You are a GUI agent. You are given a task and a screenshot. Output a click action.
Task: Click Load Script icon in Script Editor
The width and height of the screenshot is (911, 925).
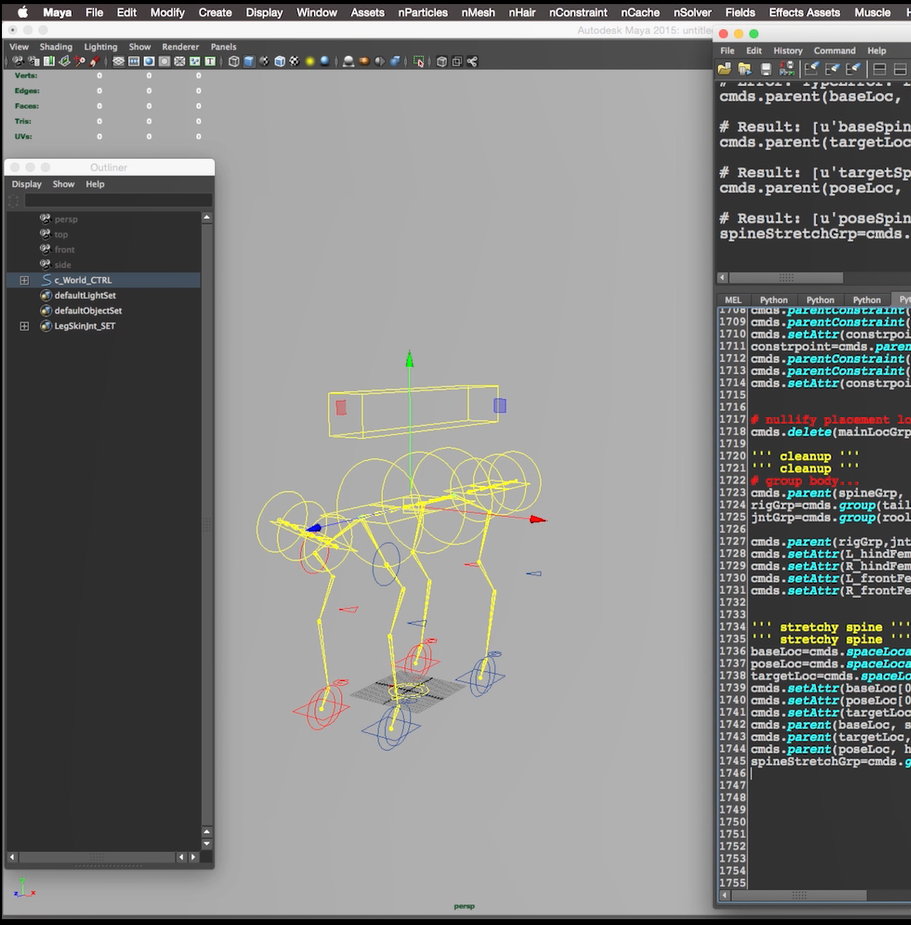725,70
